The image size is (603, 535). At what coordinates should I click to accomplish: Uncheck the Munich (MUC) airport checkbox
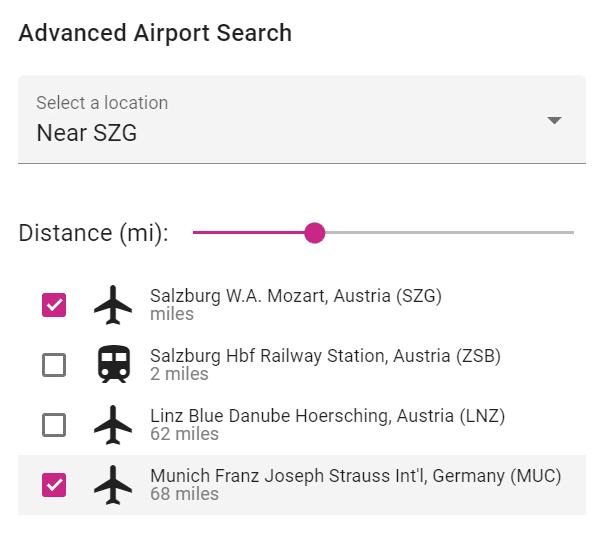click(x=54, y=485)
